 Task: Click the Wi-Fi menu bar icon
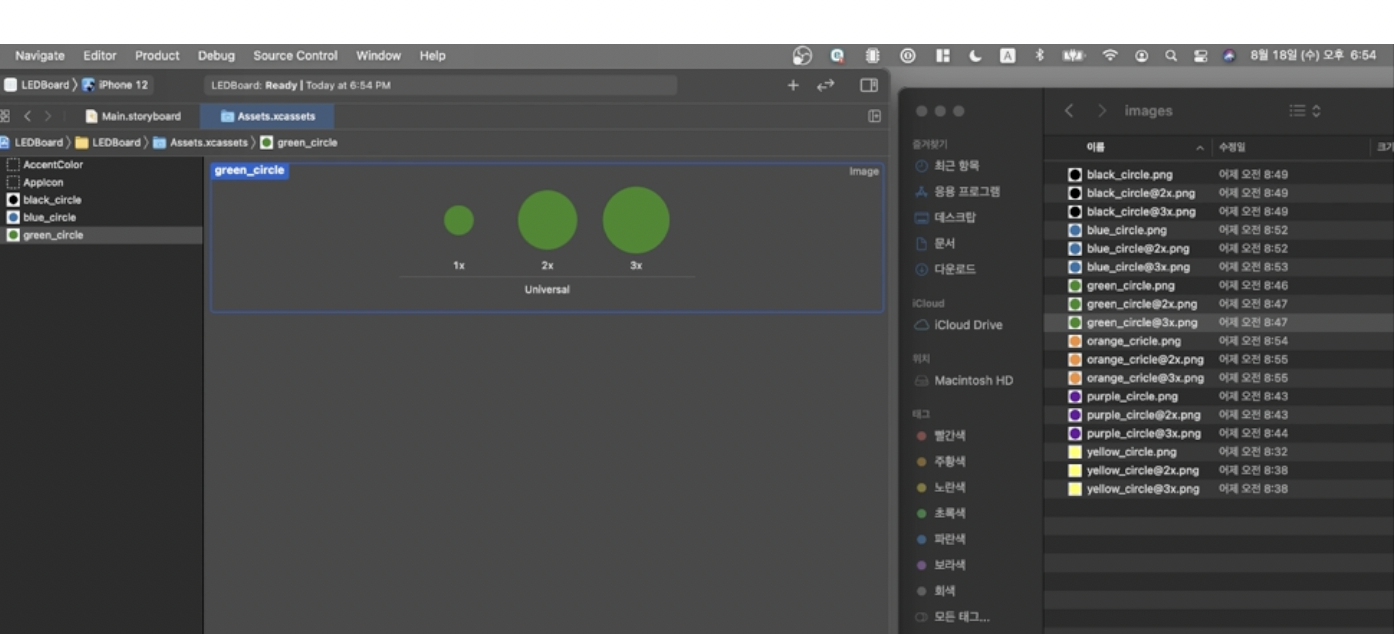pyautogui.click(x=1110, y=56)
